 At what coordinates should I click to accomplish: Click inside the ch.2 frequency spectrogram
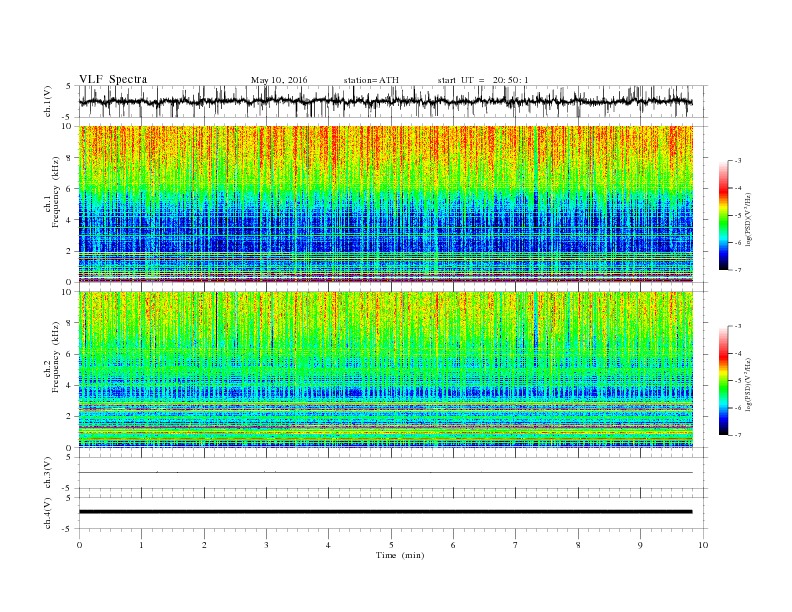coord(385,370)
